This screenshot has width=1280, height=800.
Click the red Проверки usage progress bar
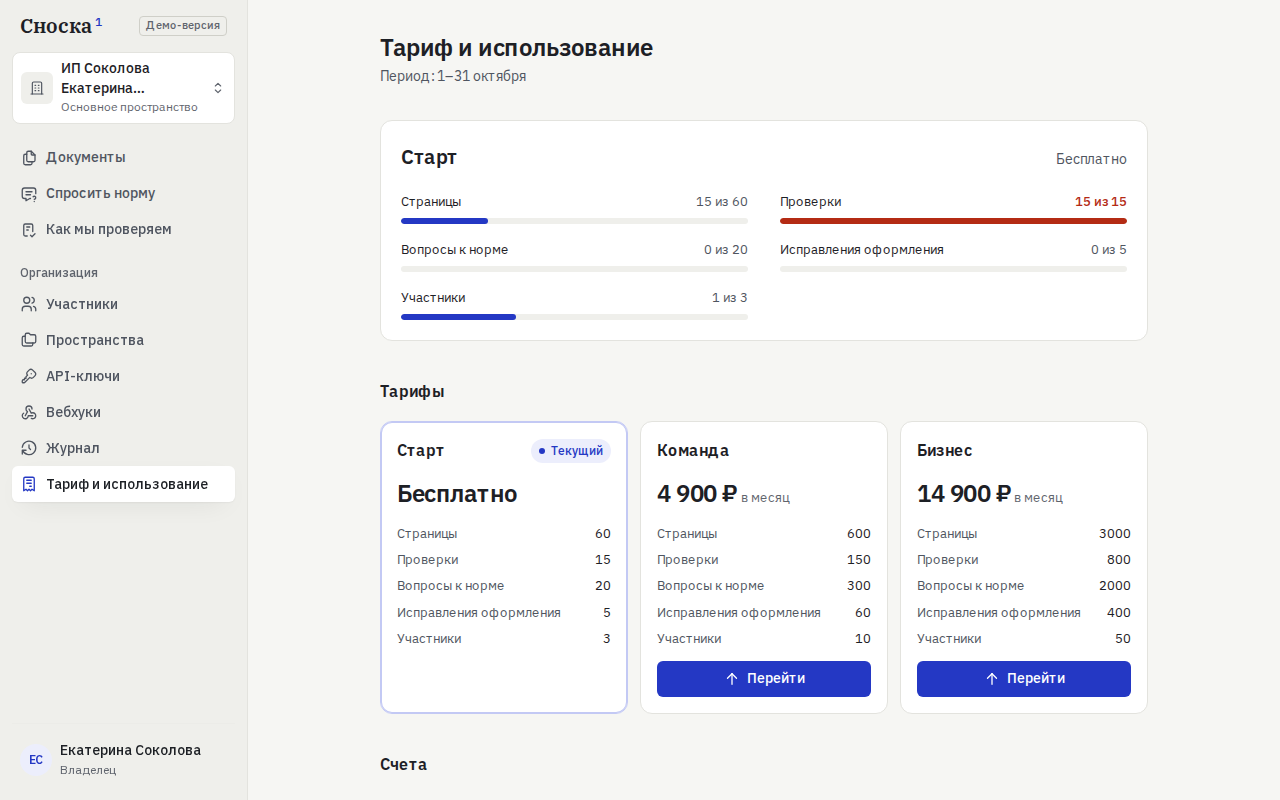click(953, 221)
